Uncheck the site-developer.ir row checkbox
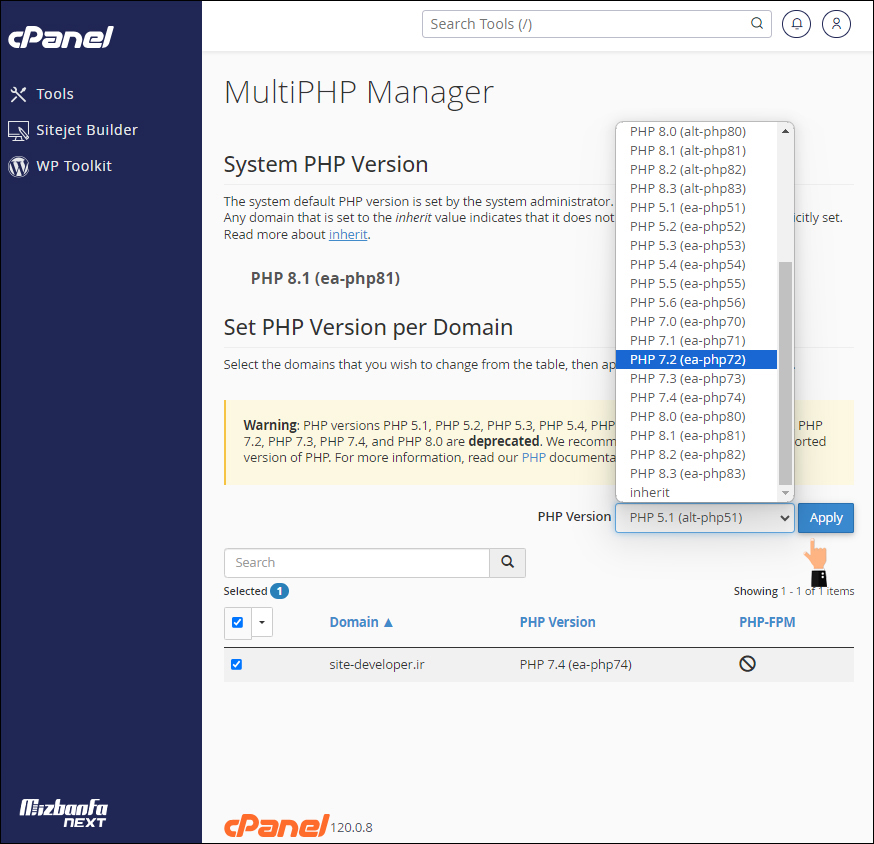 click(x=236, y=664)
